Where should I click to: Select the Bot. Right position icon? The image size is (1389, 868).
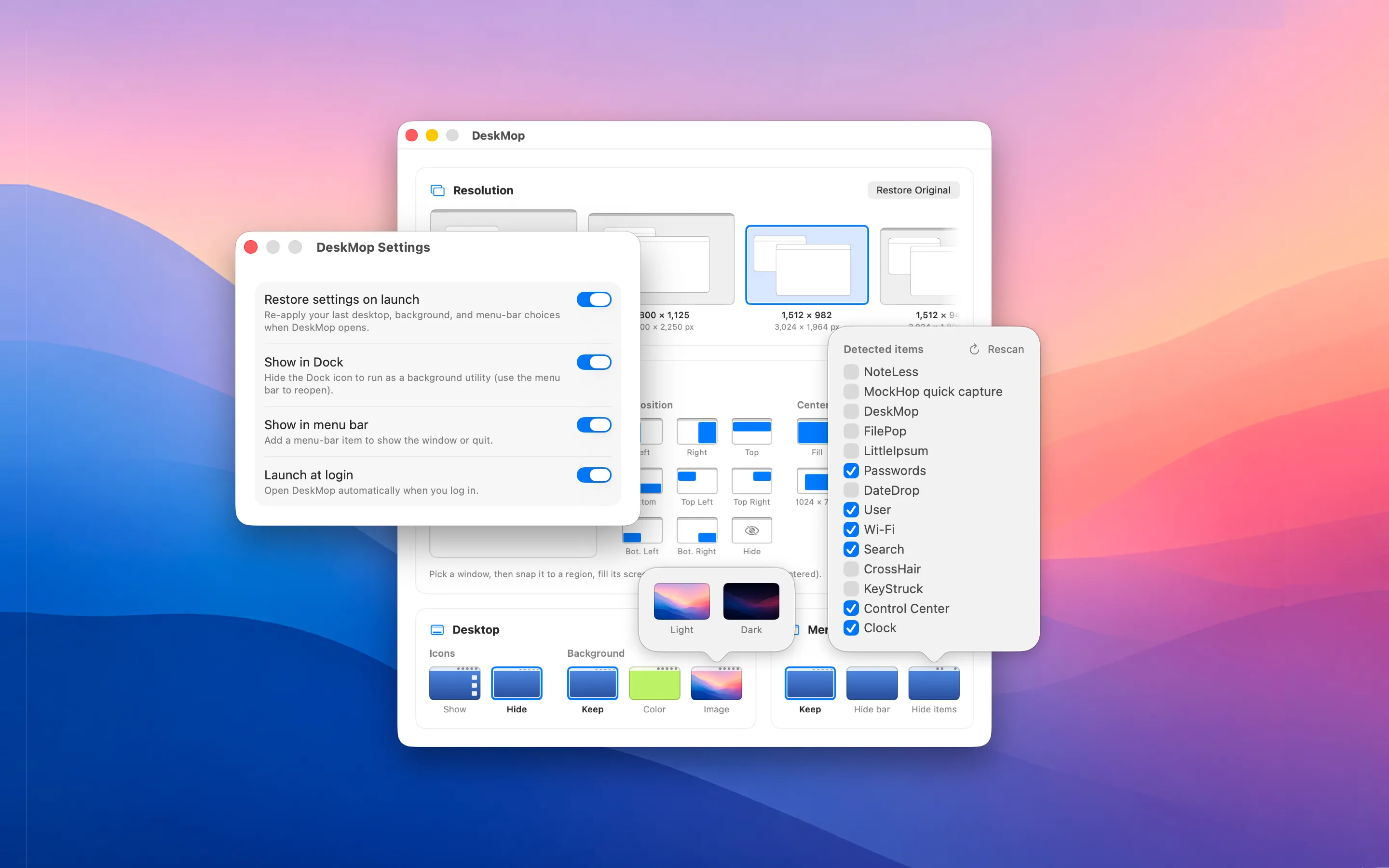[x=697, y=530]
